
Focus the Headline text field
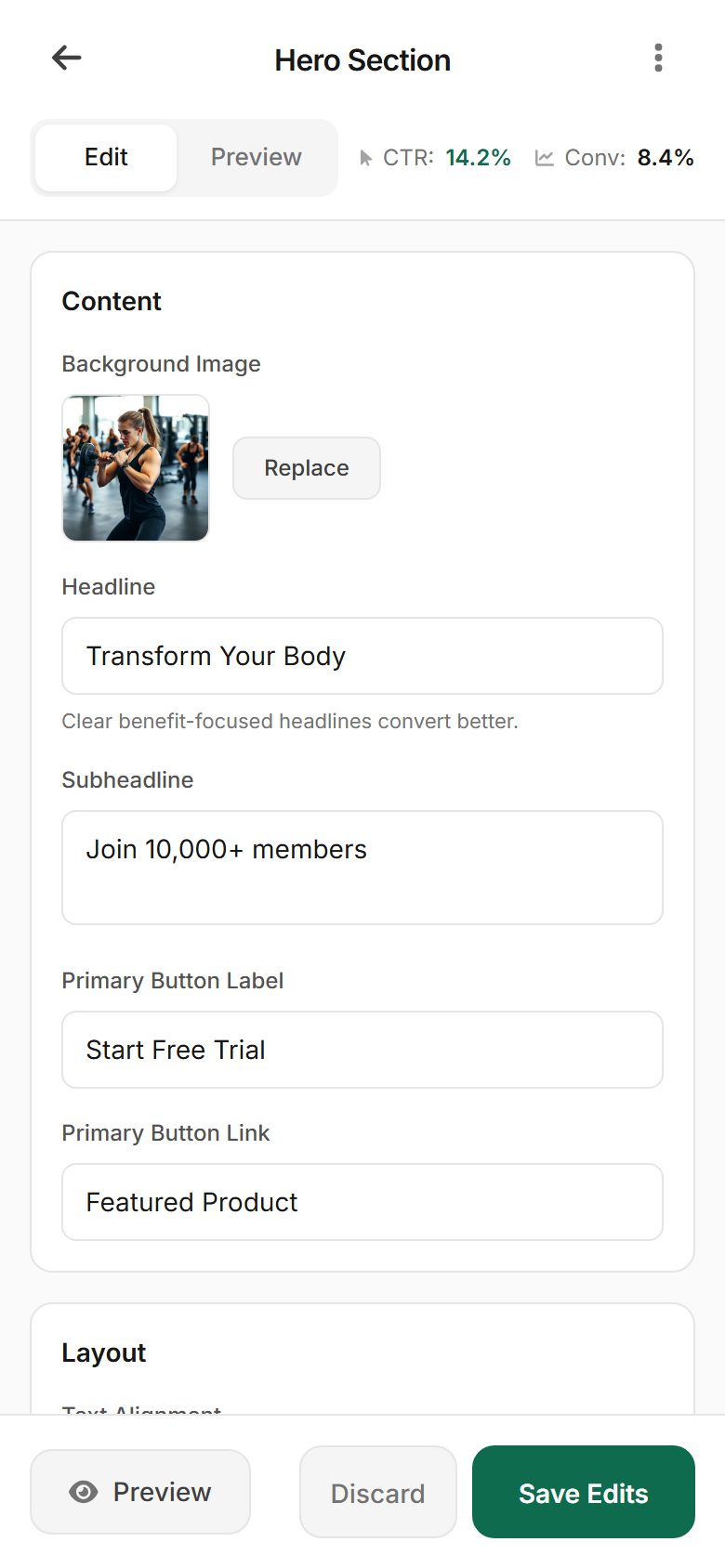pyautogui.click(x=362, y=656)
